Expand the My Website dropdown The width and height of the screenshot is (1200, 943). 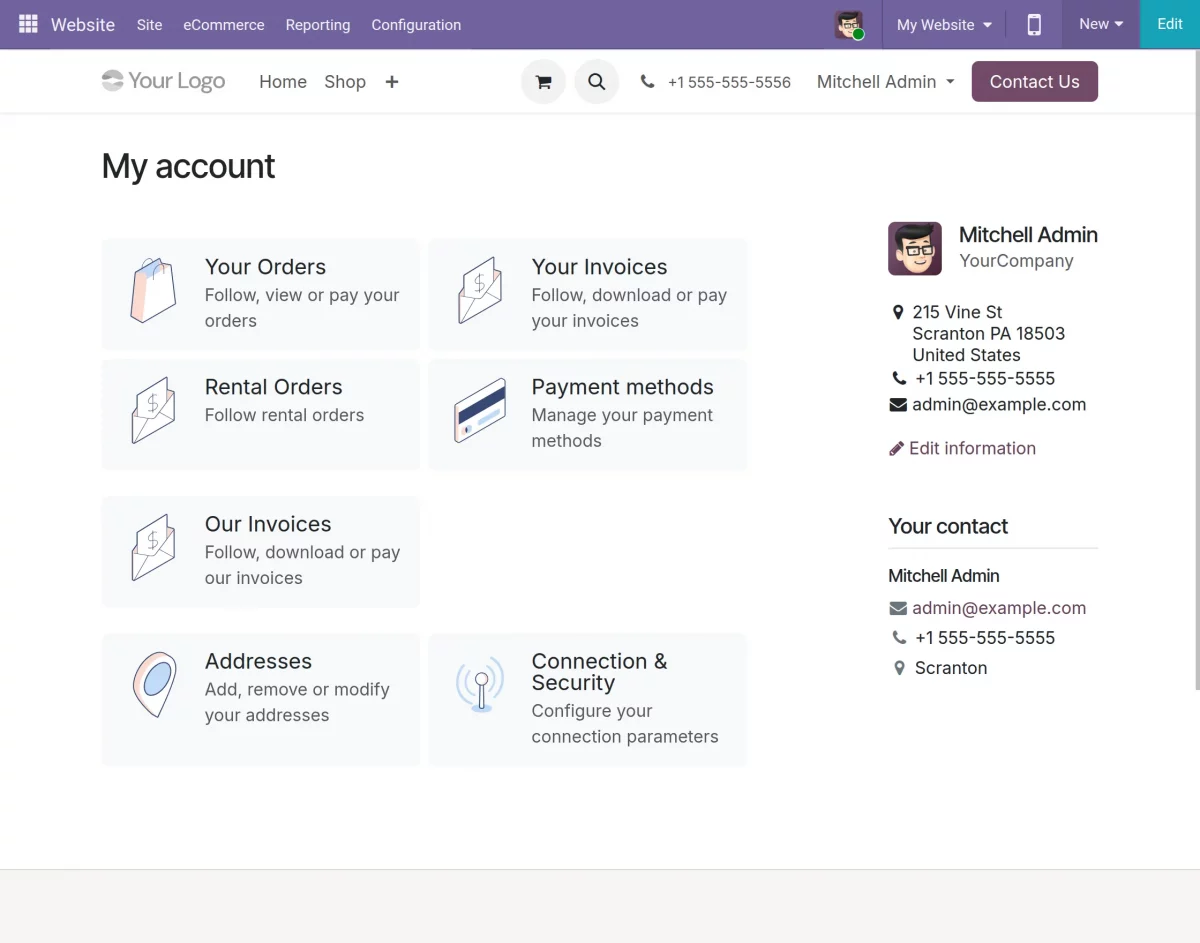pos(944,25)
